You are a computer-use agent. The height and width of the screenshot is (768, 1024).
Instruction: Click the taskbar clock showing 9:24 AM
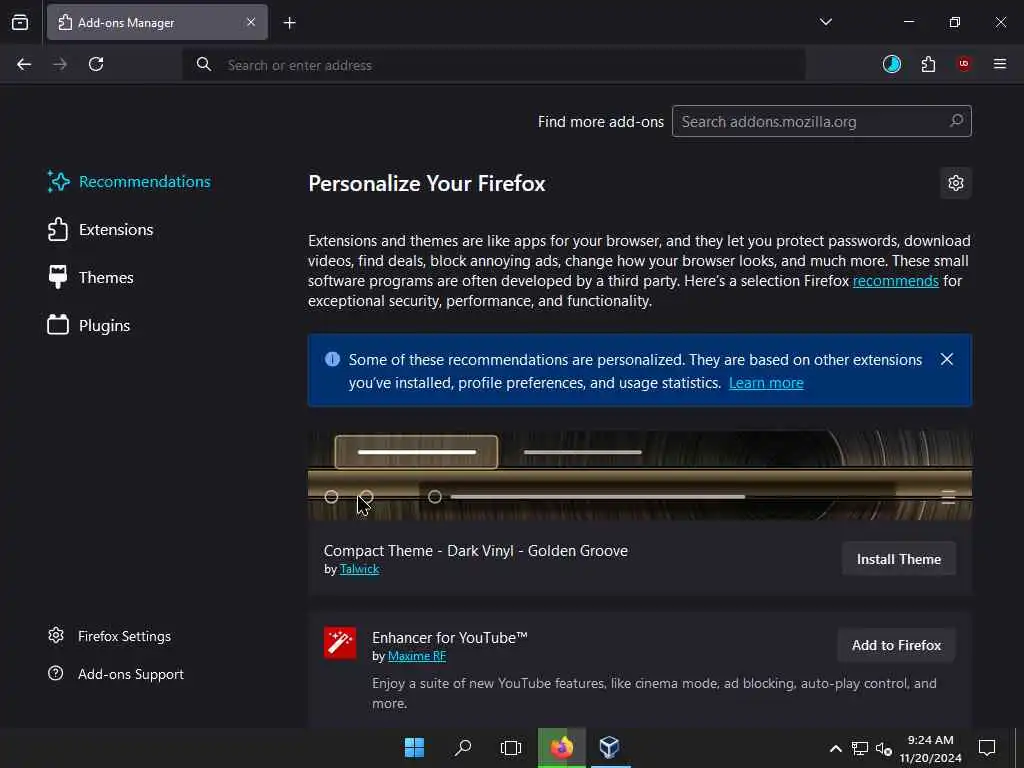pos(930,748)
